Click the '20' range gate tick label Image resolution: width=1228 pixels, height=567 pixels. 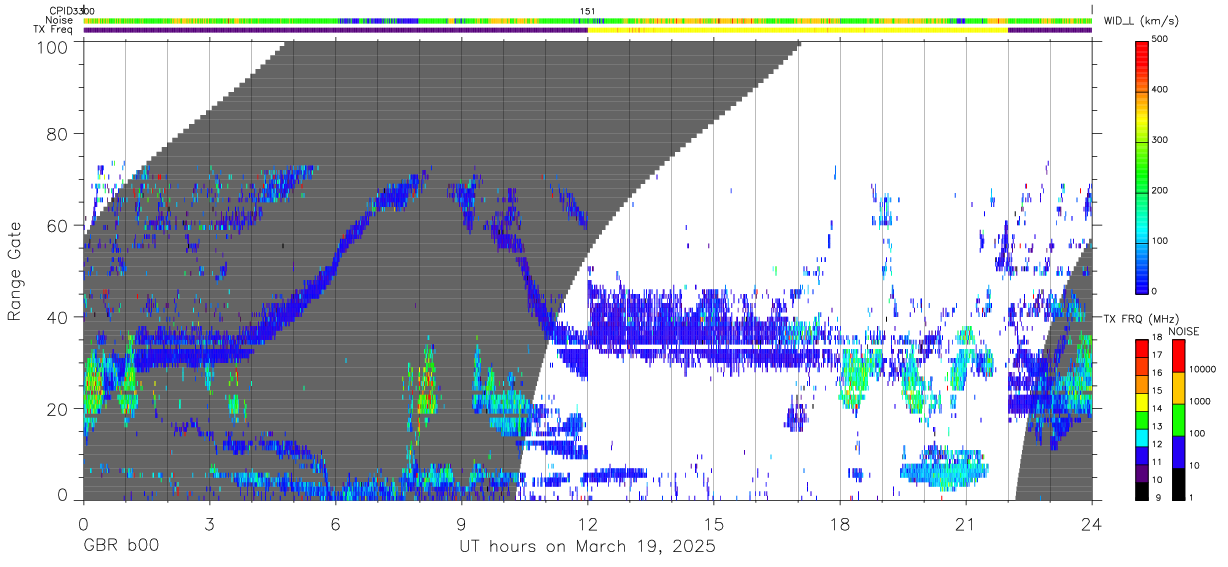coord(57,409)
